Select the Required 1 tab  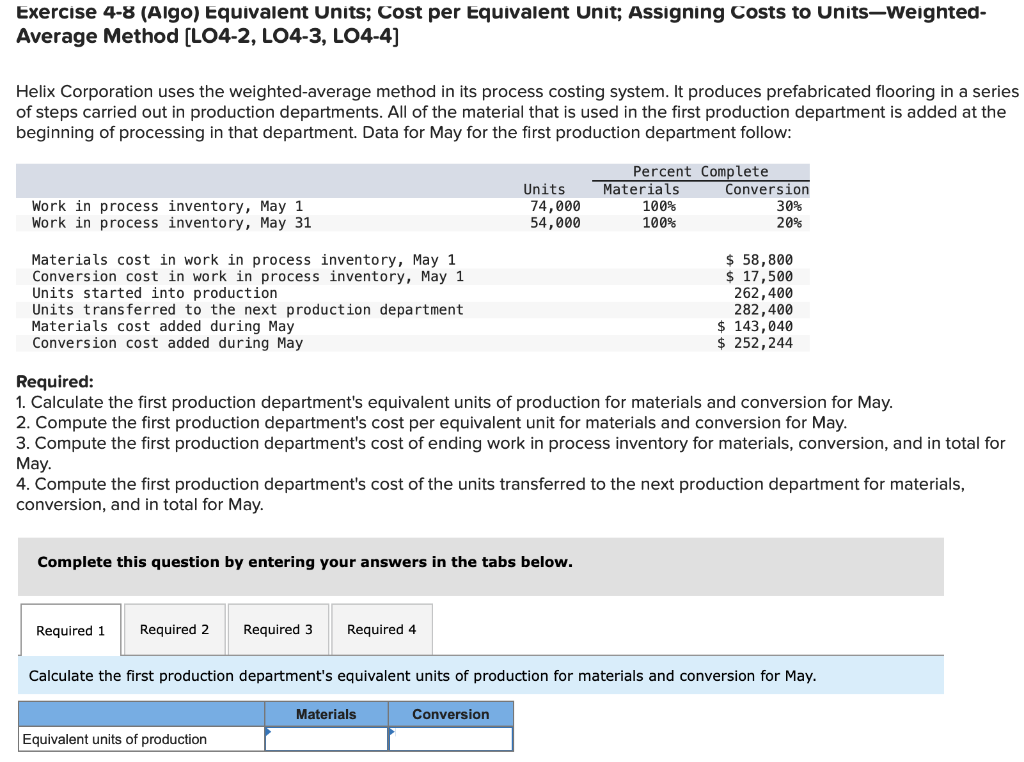tap(70, 629)
